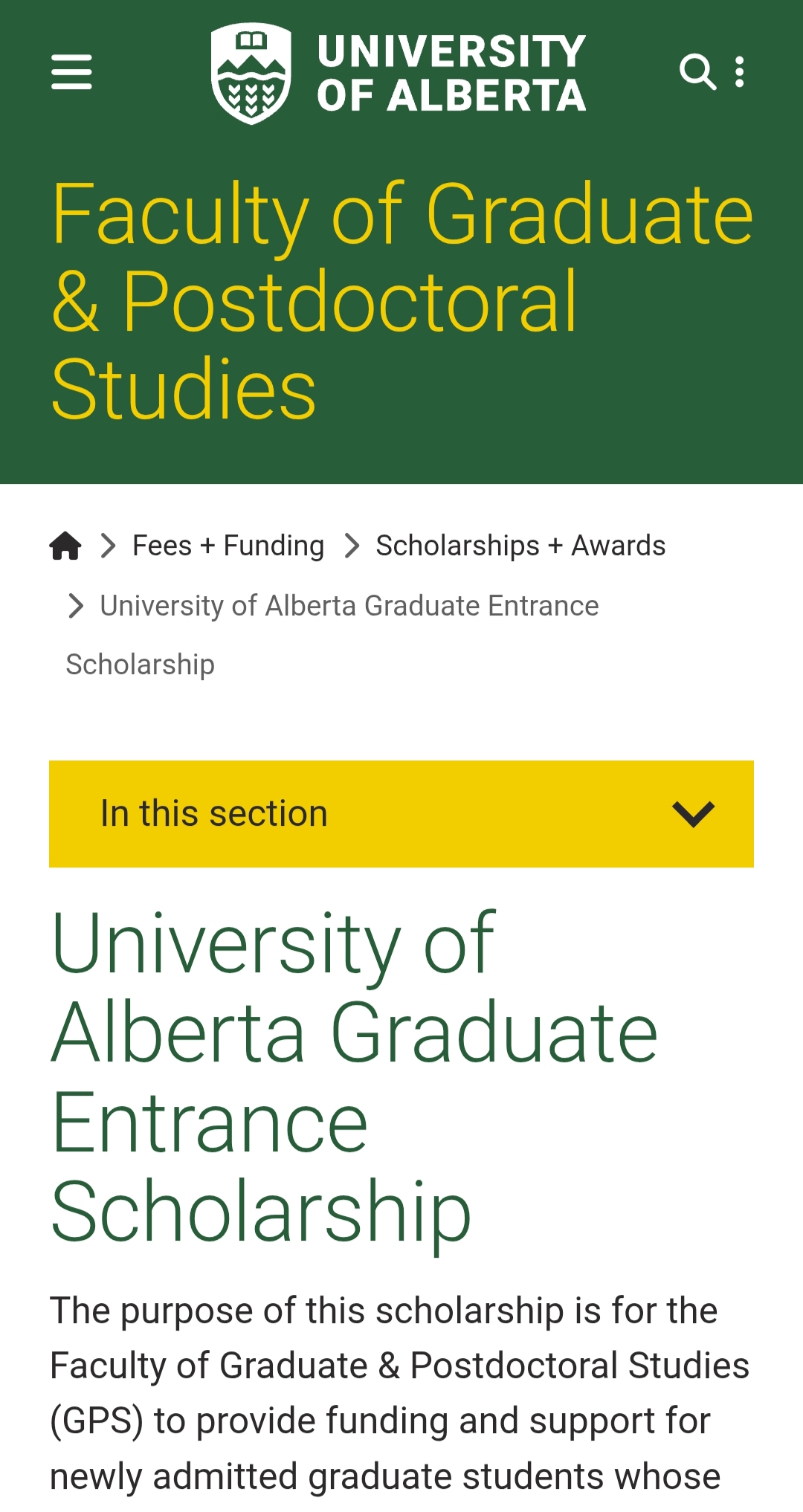Open Faculty of Graduate & Postdoctoral Studies heading link
Screen dimensions: 803x1512
coord(401,300)
